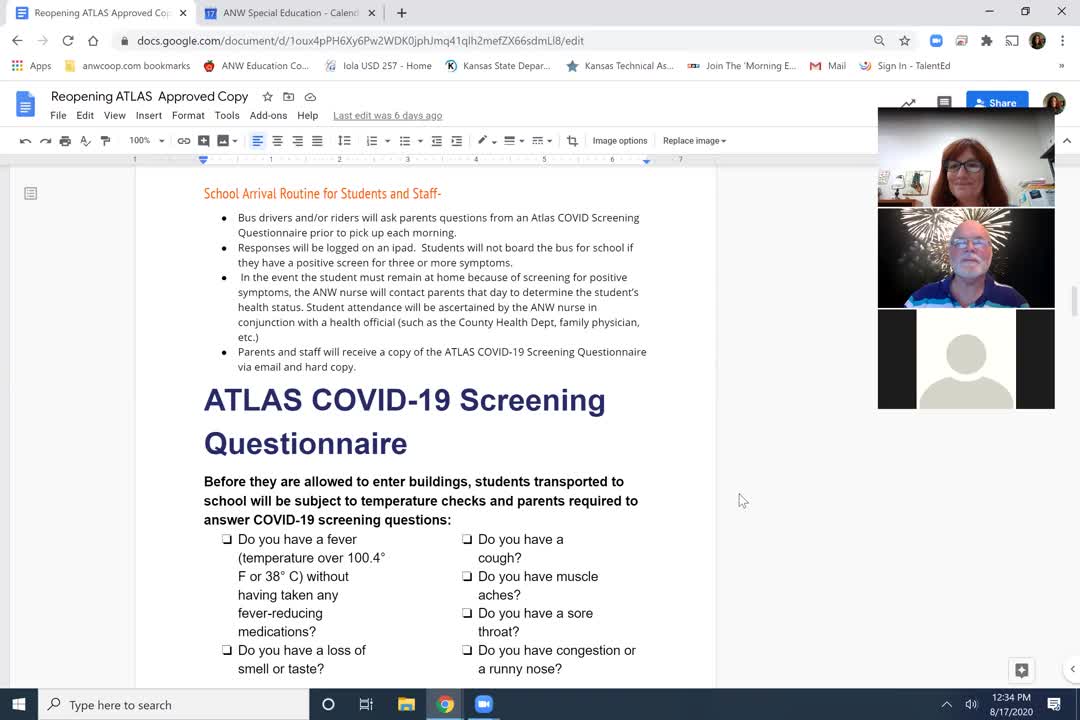Adjust the right indent marker on ruler
The height and width of the screenshot is (720, 1080).
[646, 161]
